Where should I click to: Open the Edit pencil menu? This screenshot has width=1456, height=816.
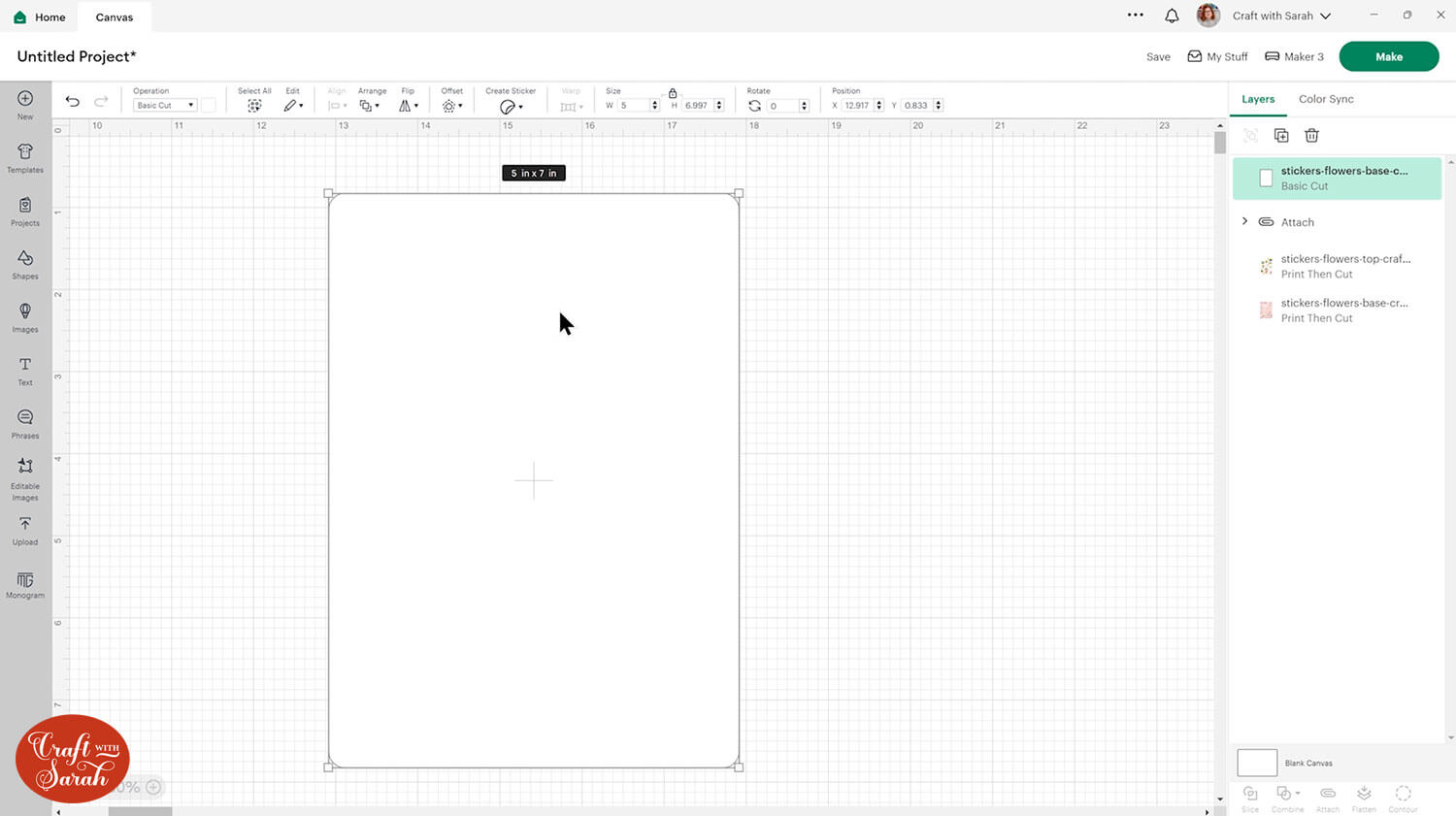click(x=293, y=106)
